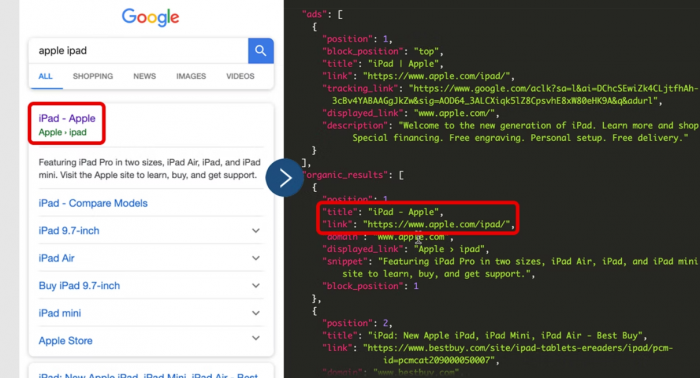Click the green Apple › ipad breadcrumb
Screen dimensions: 700x378
coord(62,132)
